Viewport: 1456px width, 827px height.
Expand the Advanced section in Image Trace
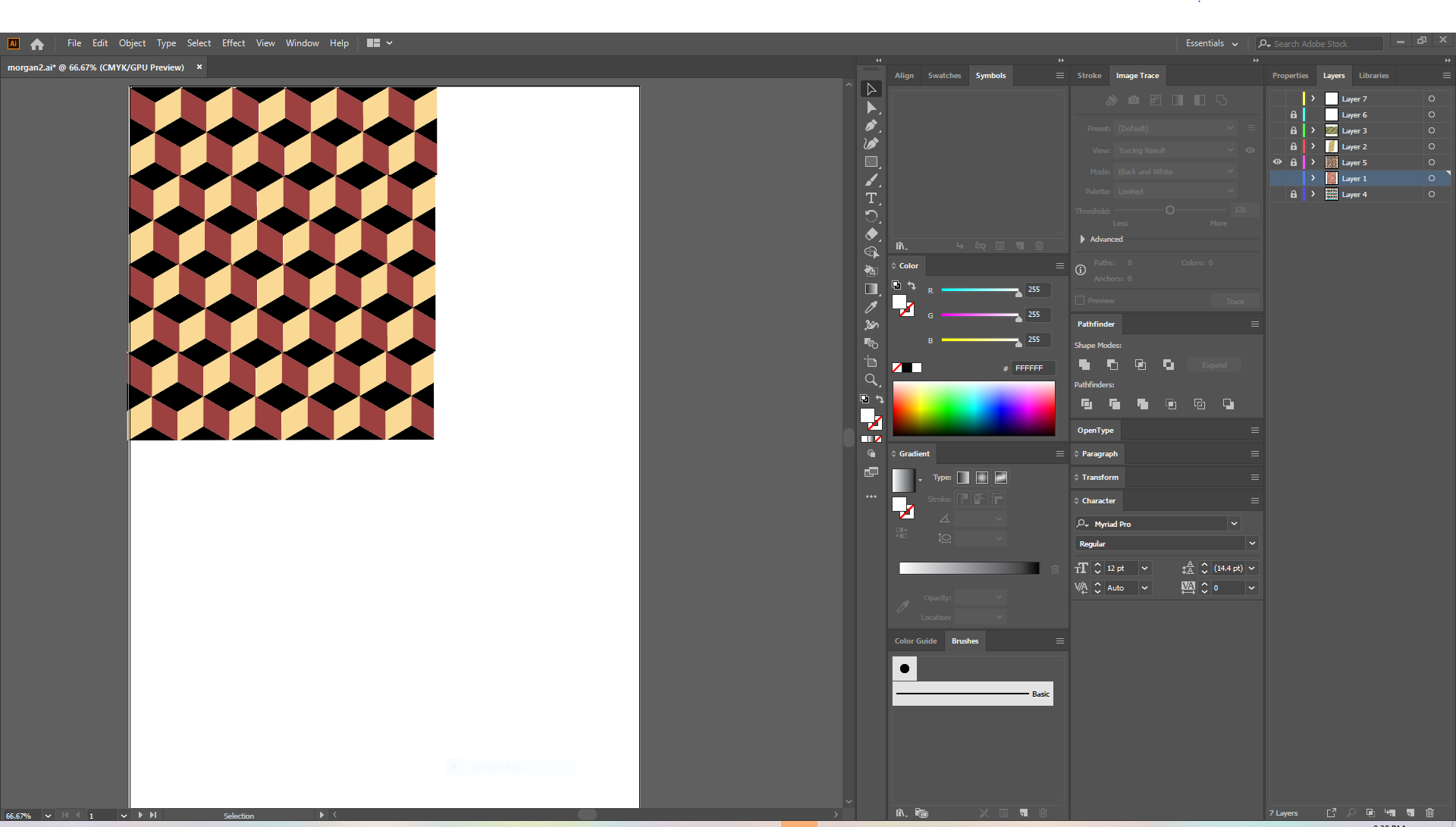[1083, 239]
